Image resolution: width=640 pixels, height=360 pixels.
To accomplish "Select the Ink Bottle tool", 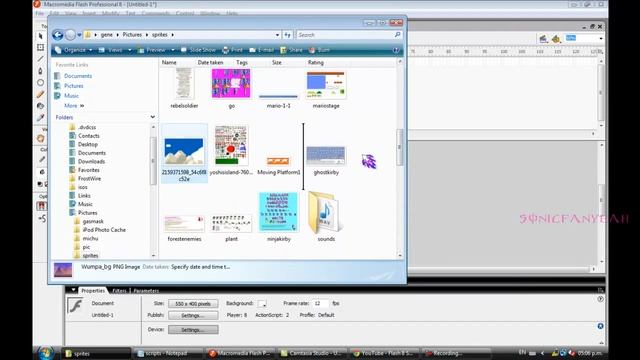I will coord(40,106).
